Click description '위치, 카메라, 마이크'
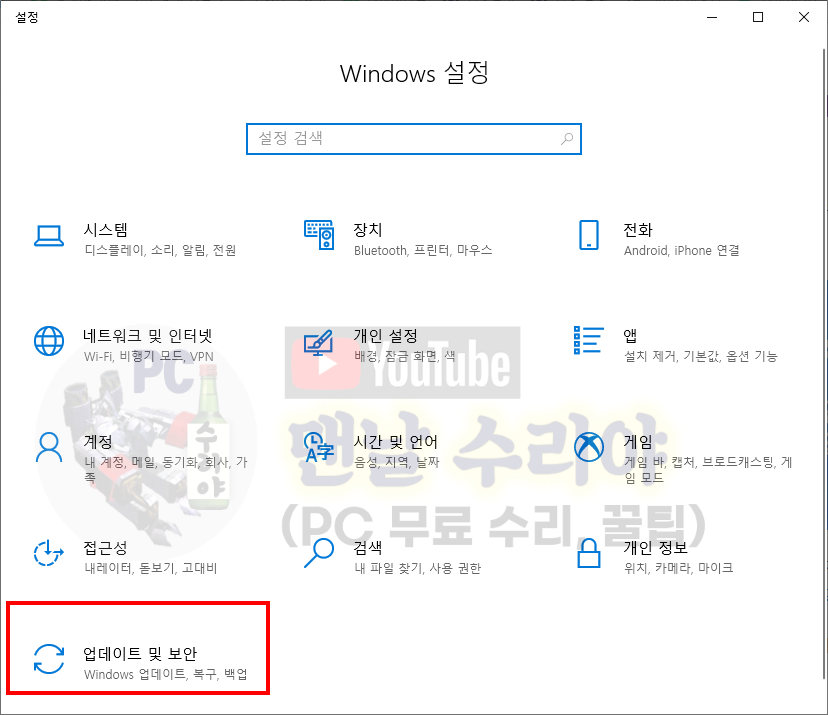This screenshot has width=828, height=715. pyautogui.click(x=679, y=568)
